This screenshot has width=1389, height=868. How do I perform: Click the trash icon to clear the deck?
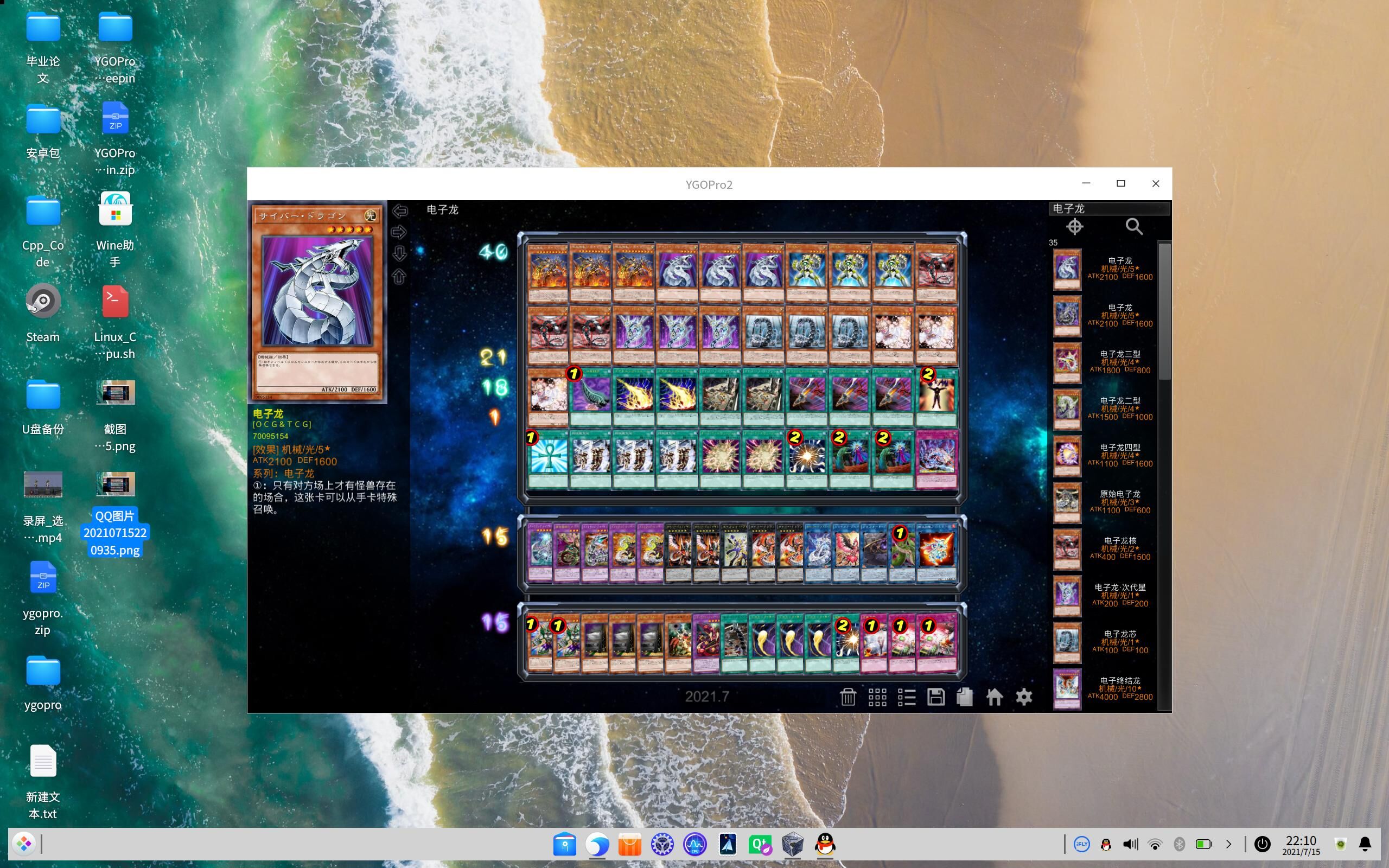pos(848,697)
